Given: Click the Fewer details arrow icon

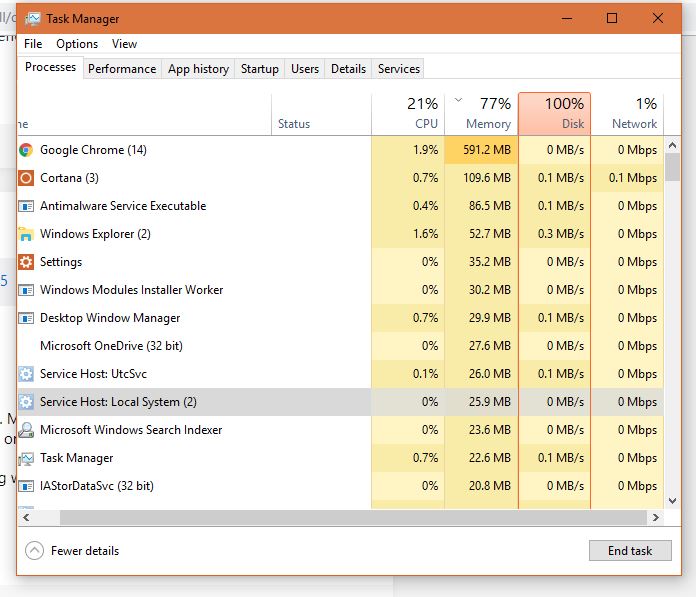Looking at the screenshot, I should pyautogui.click(x=35, y=550).
